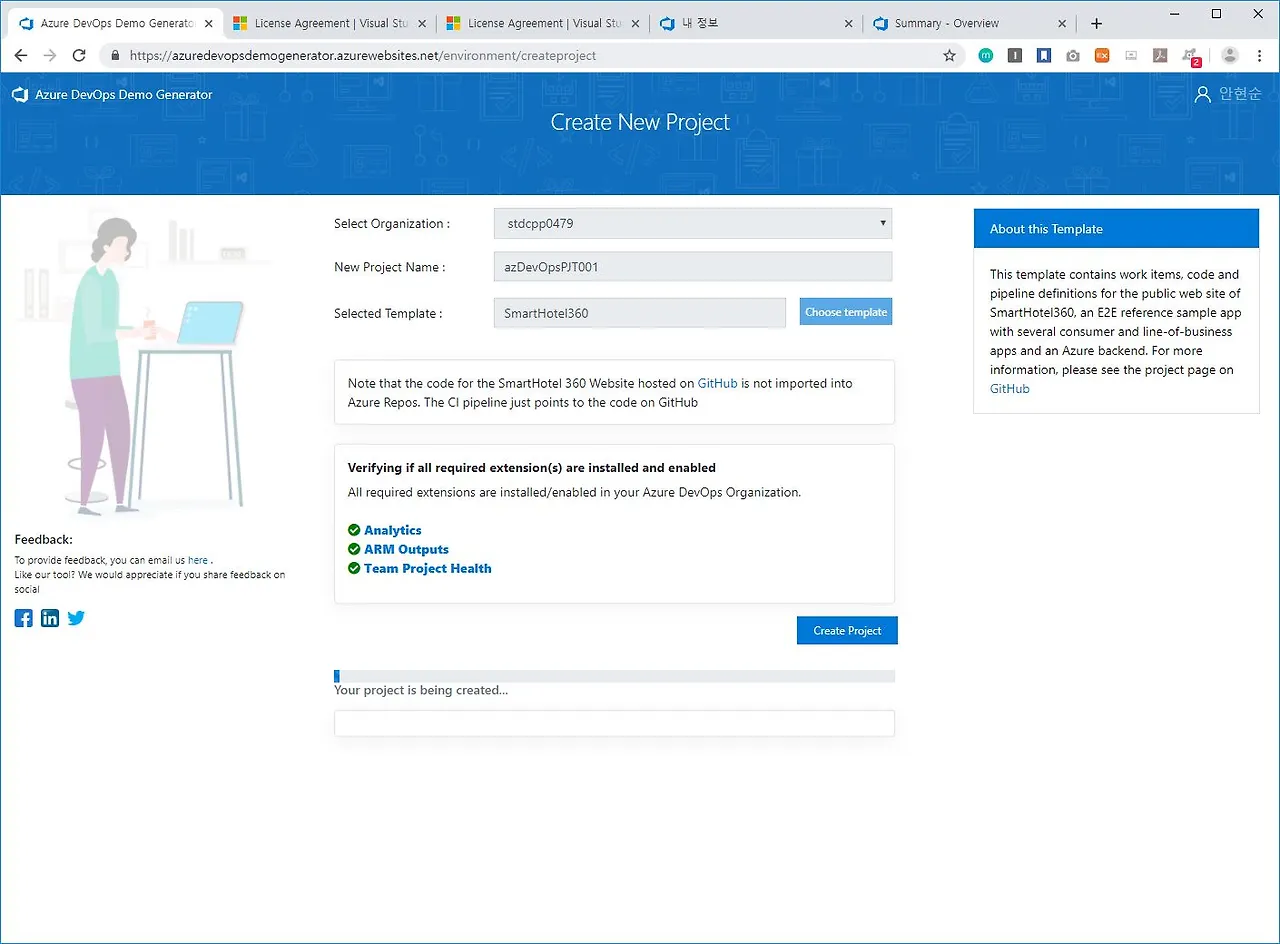Open the Select Organization dropdown
This screenshot has height=944, width=1280.
click(692, 224)
